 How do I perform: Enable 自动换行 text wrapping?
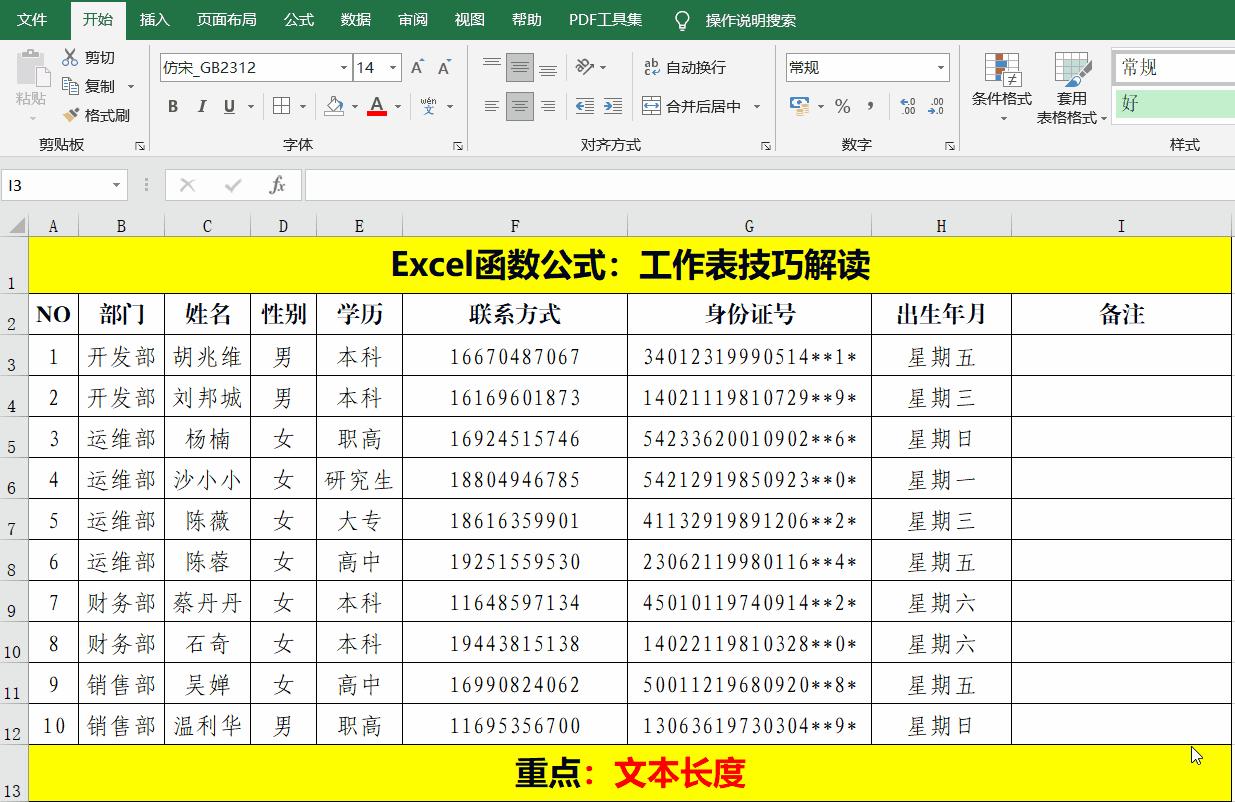pyautogui.click(x=685, y=67)
